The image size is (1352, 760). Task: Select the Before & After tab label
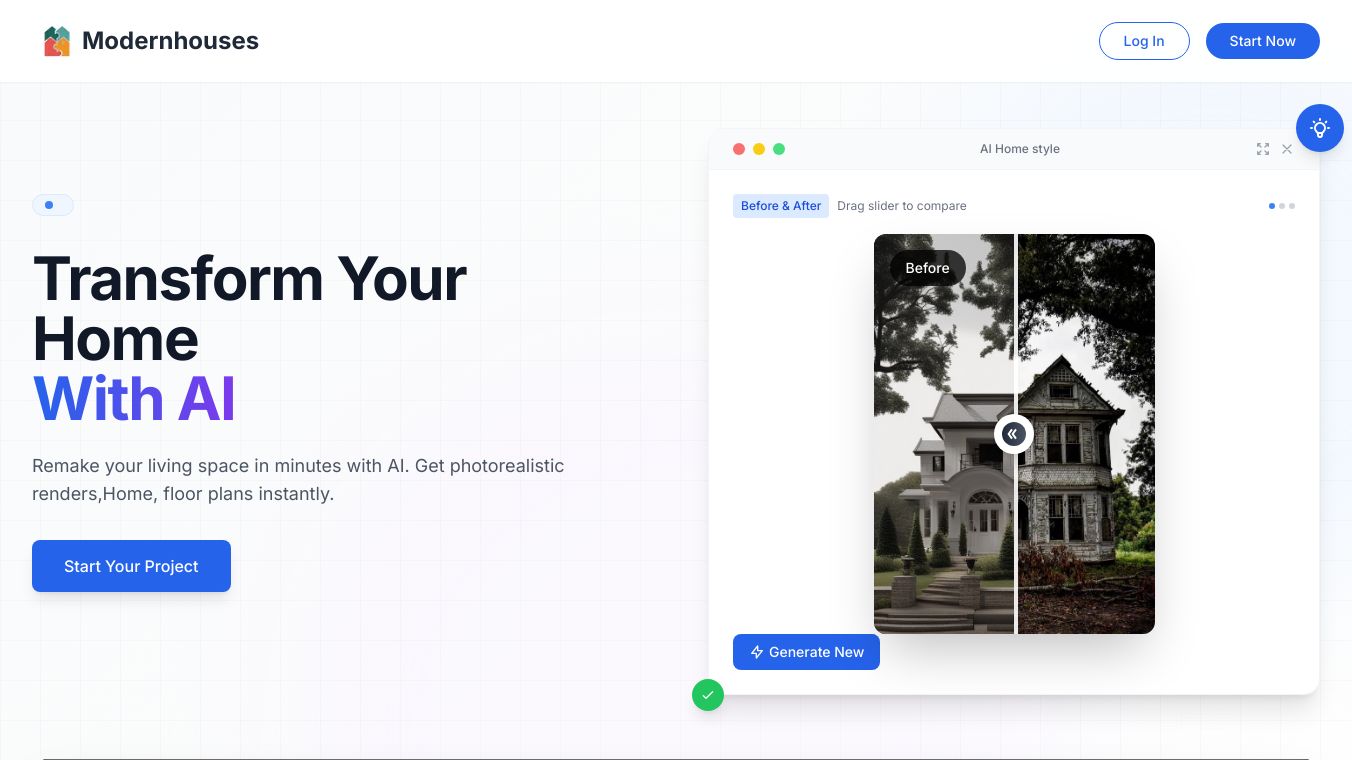click(781, 206)
